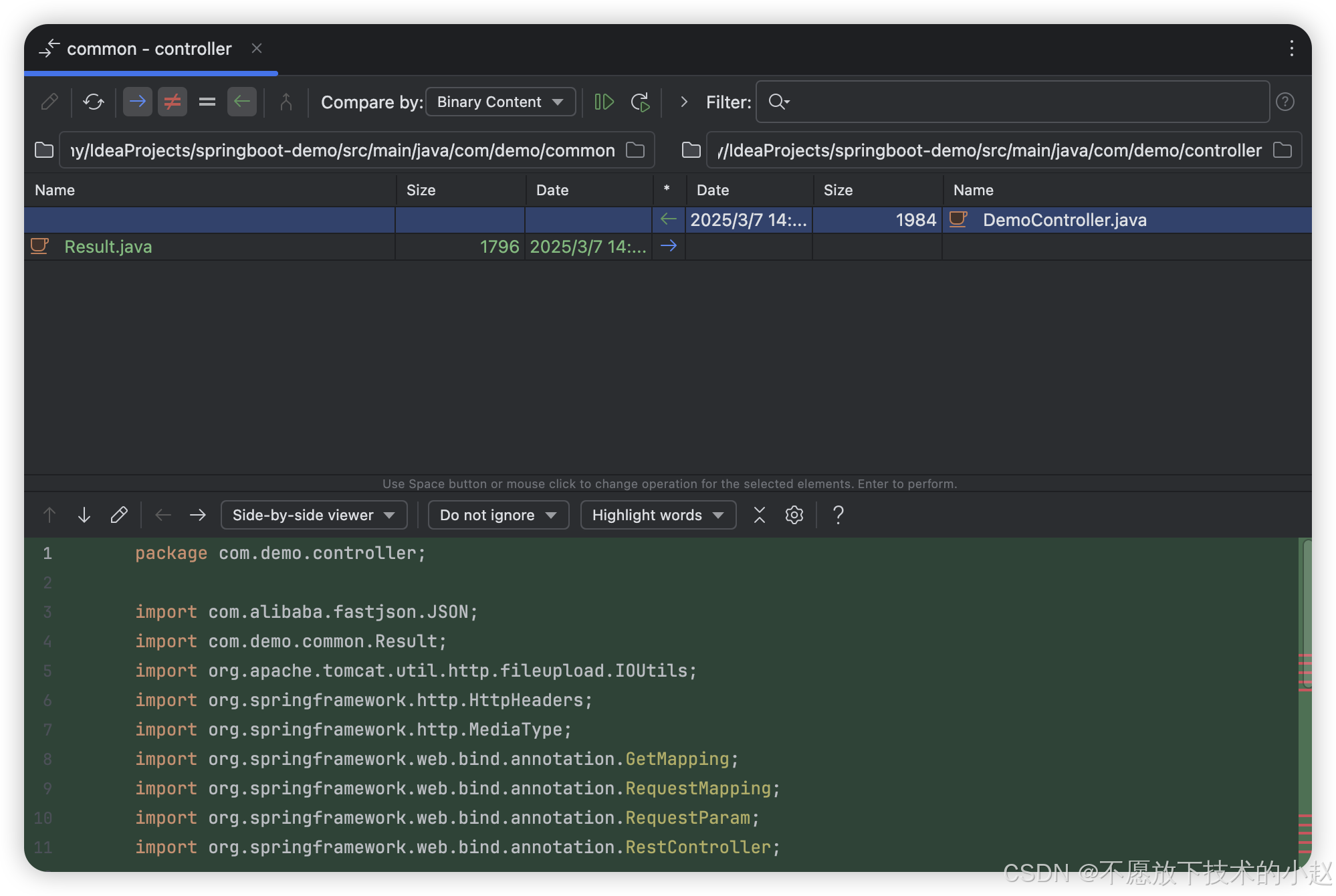1336x896 pixels.
Task: Click the Refresh icon in the toolbar
Action: (x=94, y=102)
